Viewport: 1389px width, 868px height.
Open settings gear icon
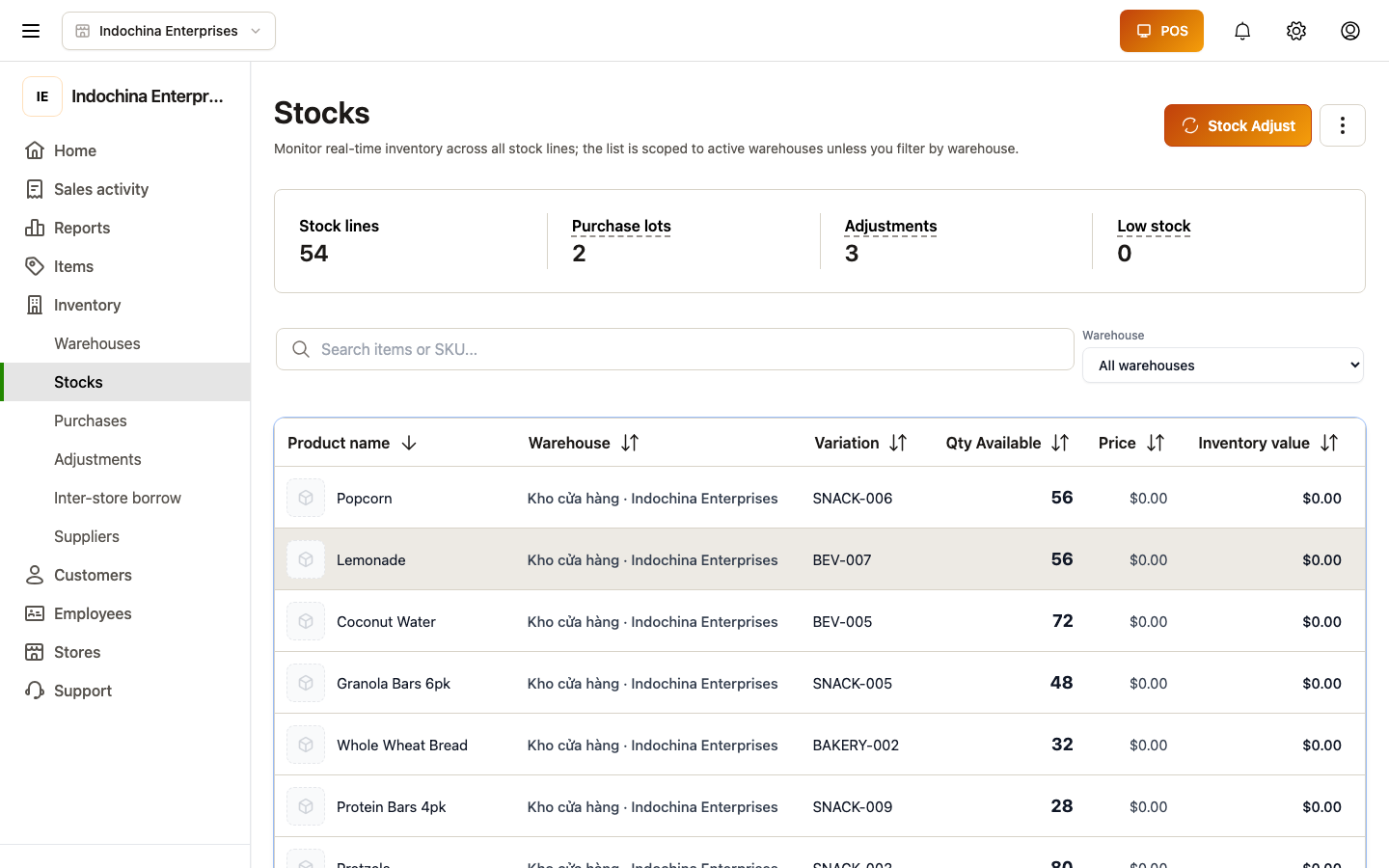(x=1296, y=31)
